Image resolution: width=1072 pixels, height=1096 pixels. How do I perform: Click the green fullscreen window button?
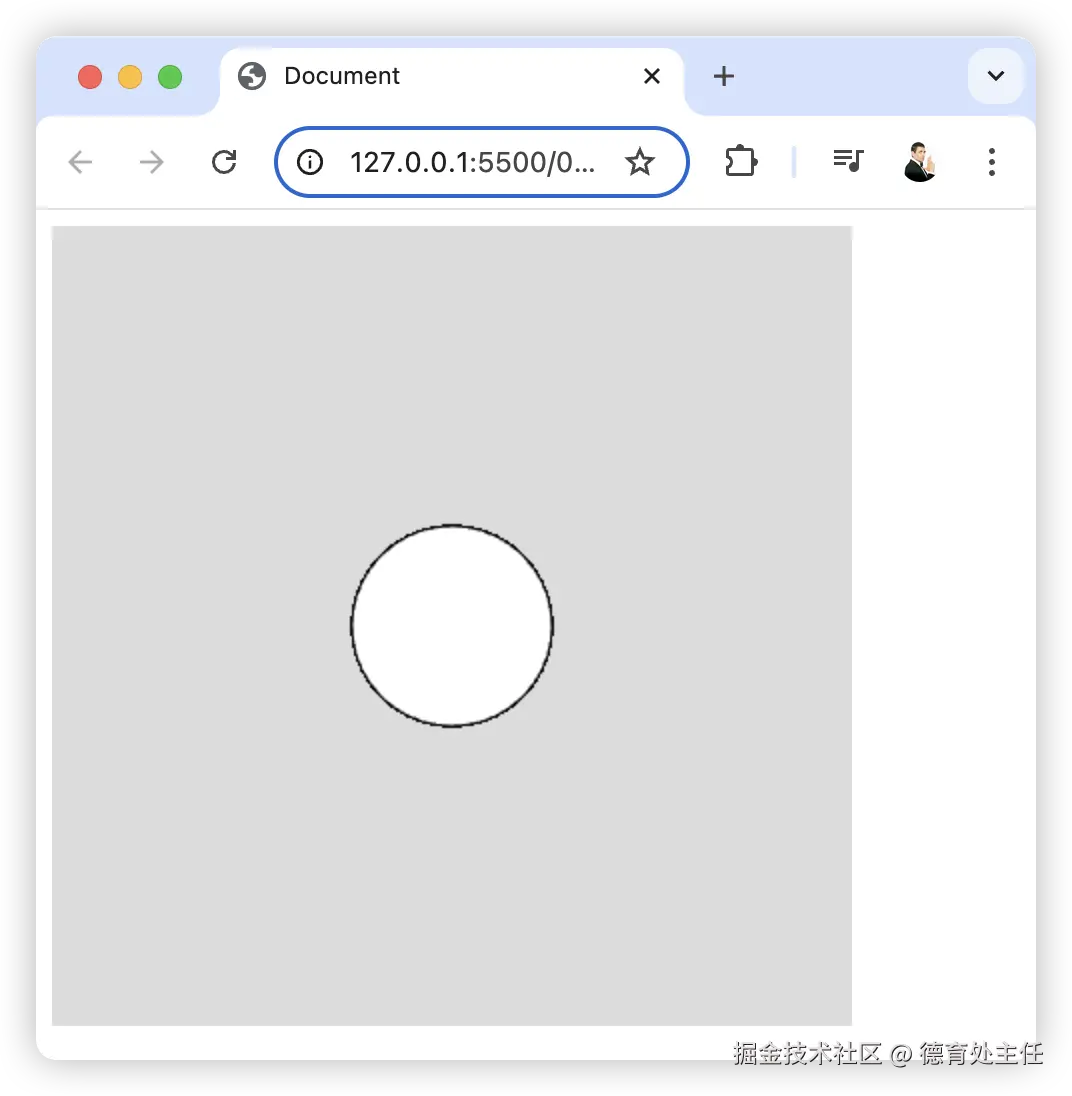(170, 77)
